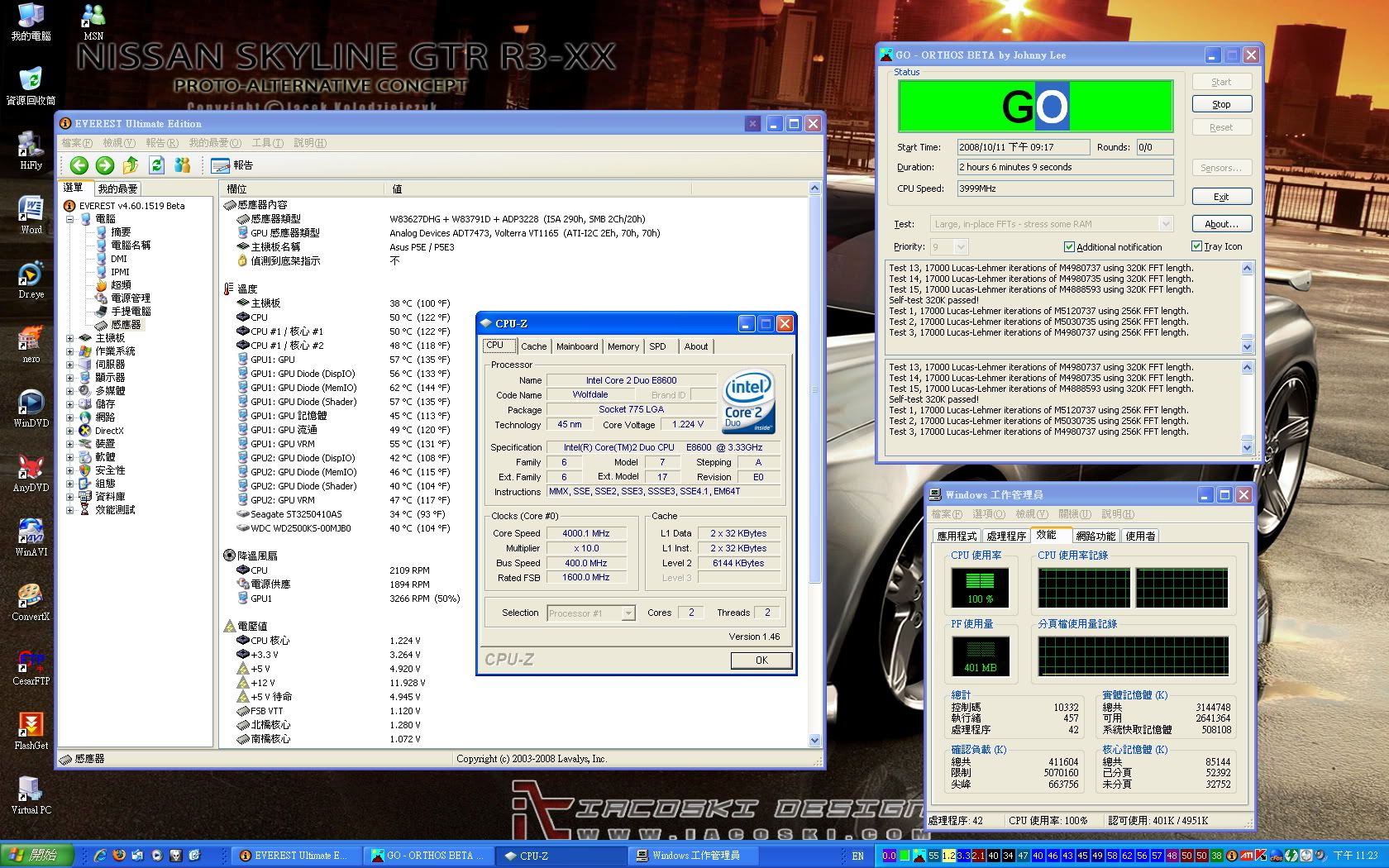Expand the 主機板 node in EVEREST tree
This screenshot has height=868, width=1389.
70,338
